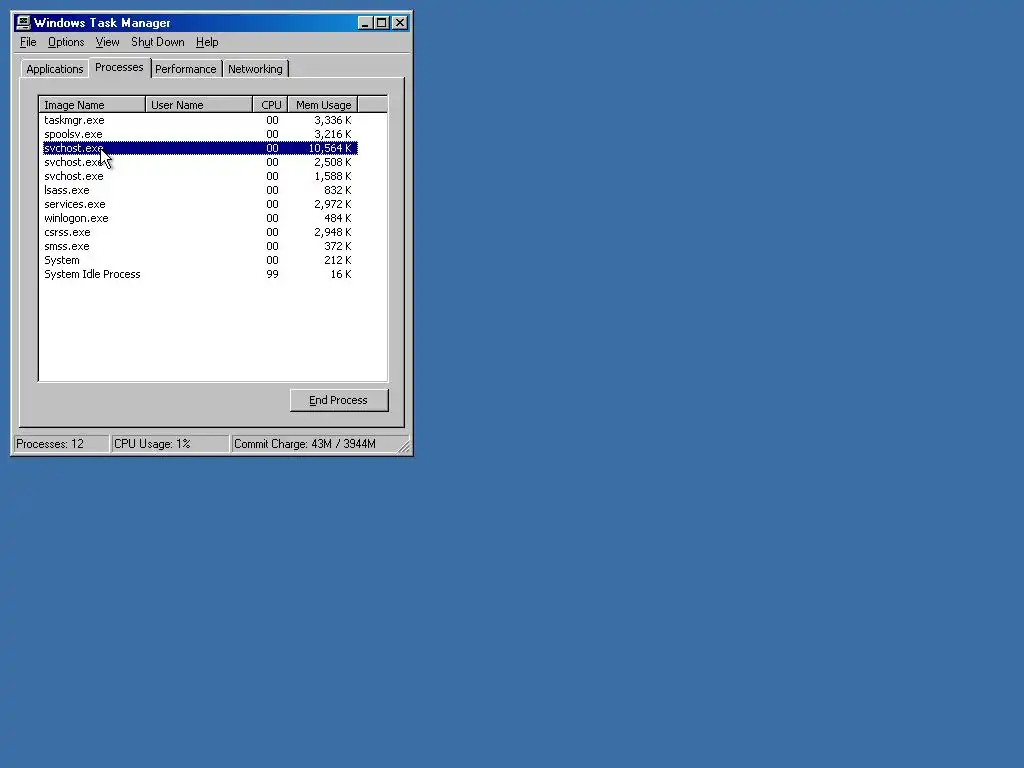Close the Windows Task Manager window

(400, 23)
